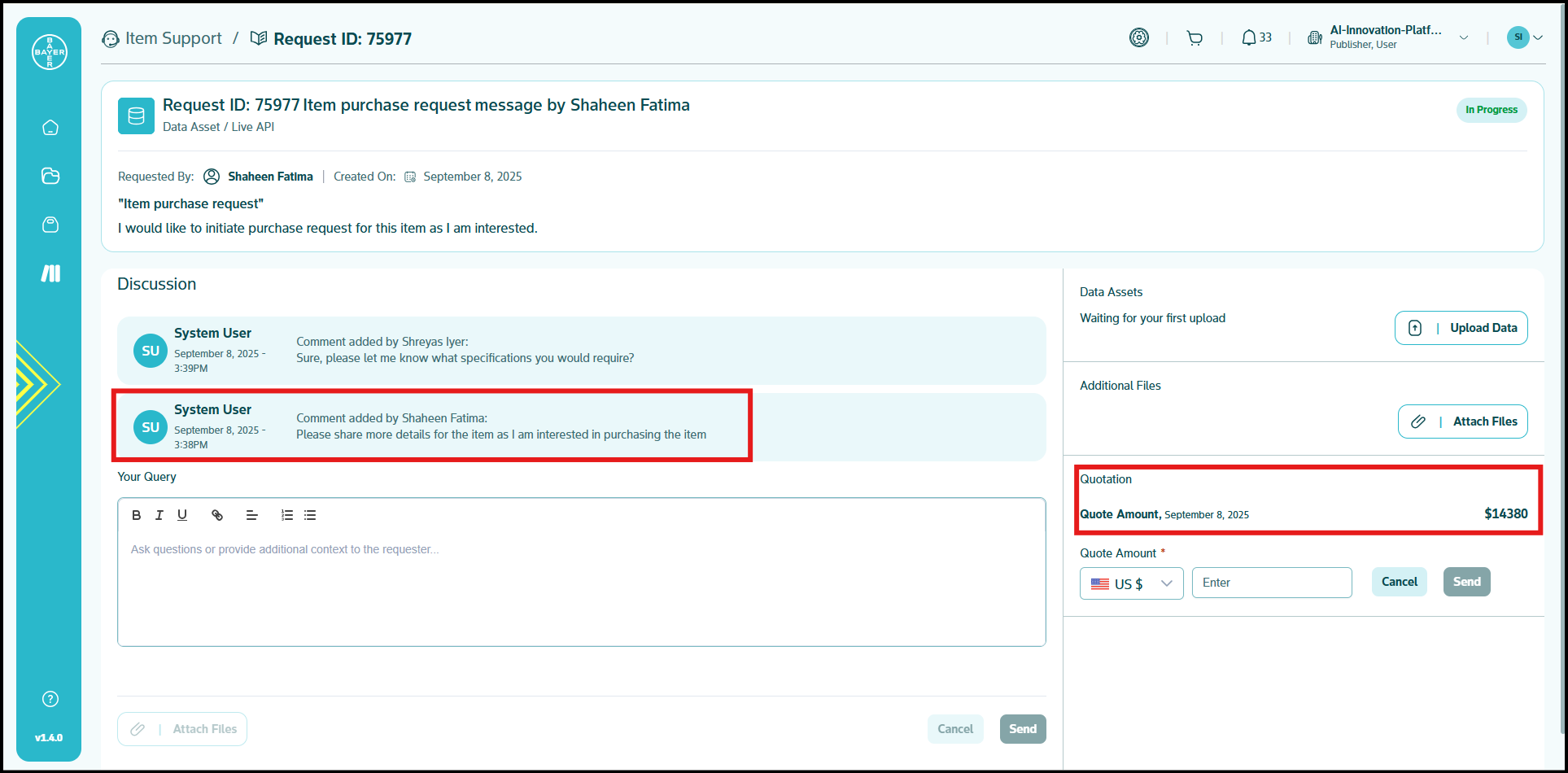Open the folders icon in sidebar
This screenshot has height=773, width=1568.
50,176
